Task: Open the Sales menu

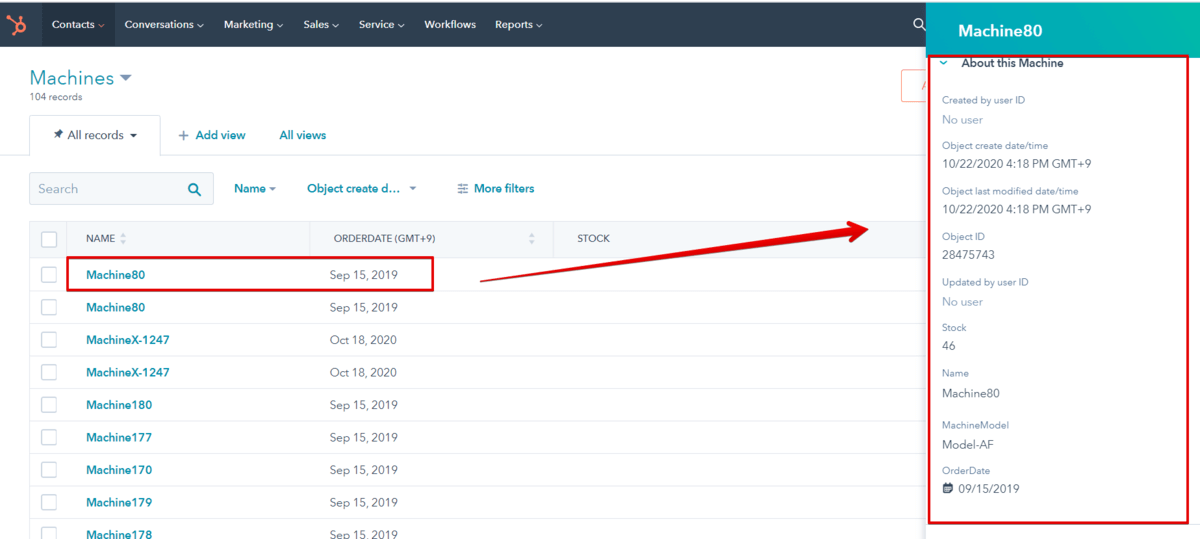Action: tap(321, 25)
